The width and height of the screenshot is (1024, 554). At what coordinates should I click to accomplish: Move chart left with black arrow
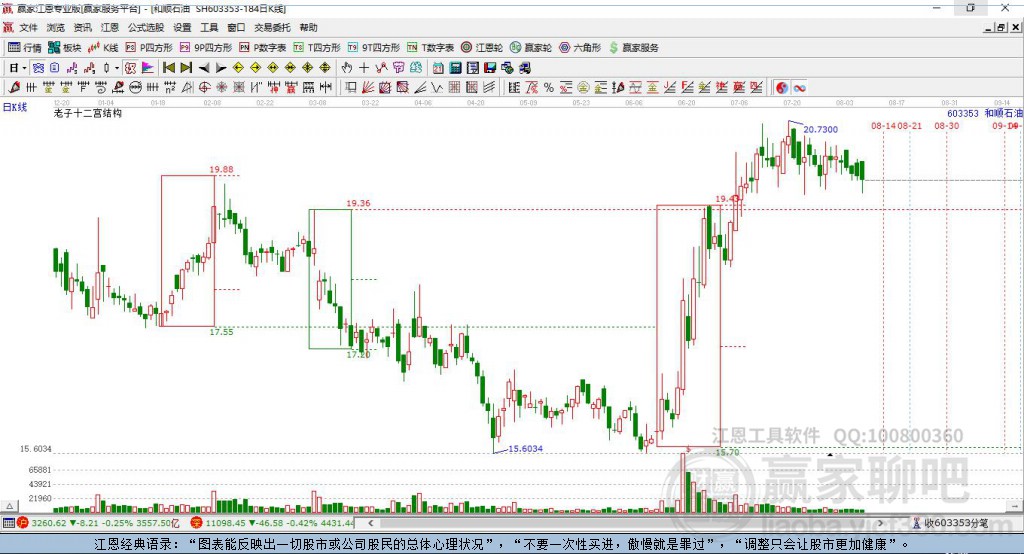click(x=204, y=68)
